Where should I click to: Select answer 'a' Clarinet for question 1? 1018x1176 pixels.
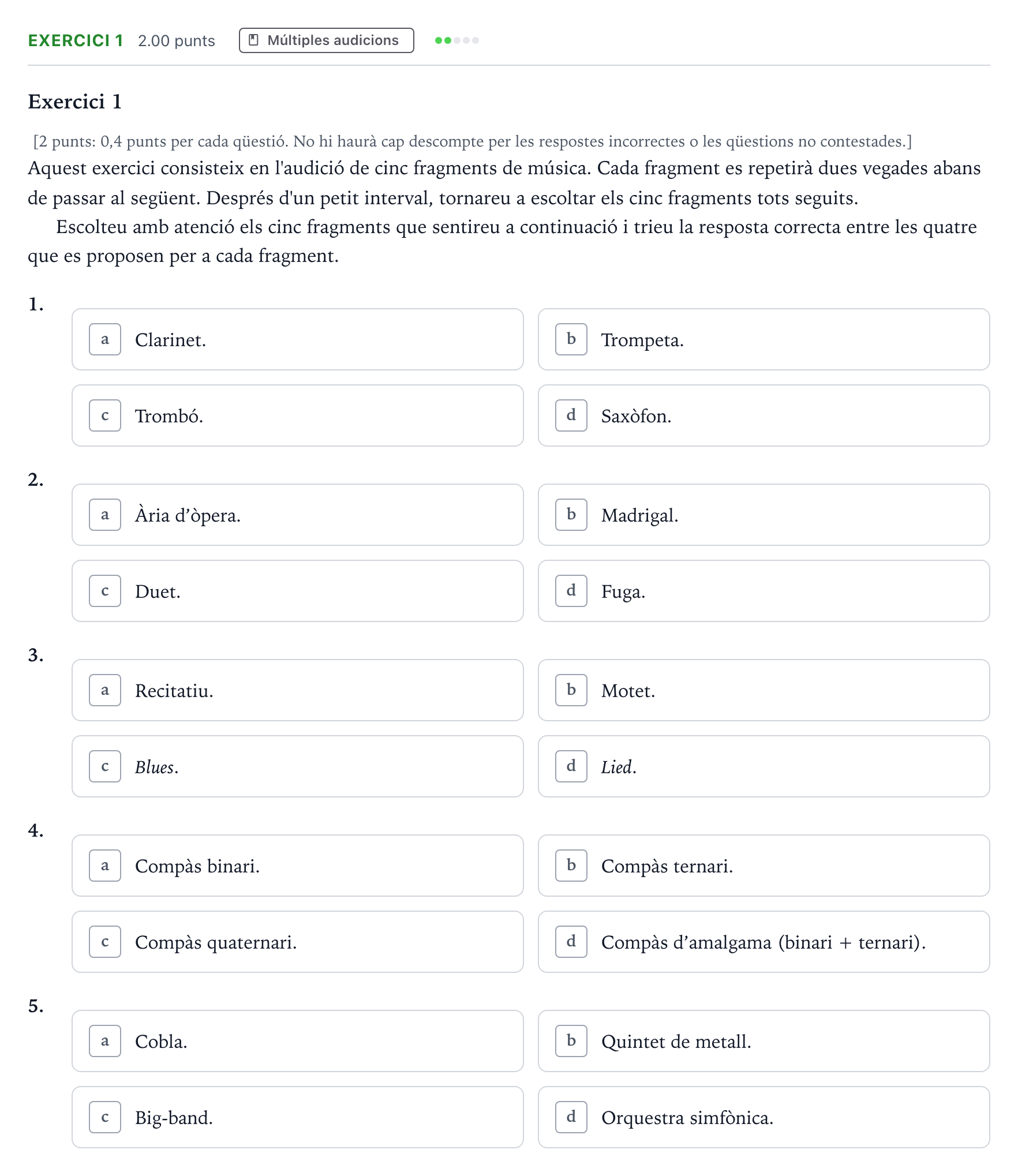(298, 339)
